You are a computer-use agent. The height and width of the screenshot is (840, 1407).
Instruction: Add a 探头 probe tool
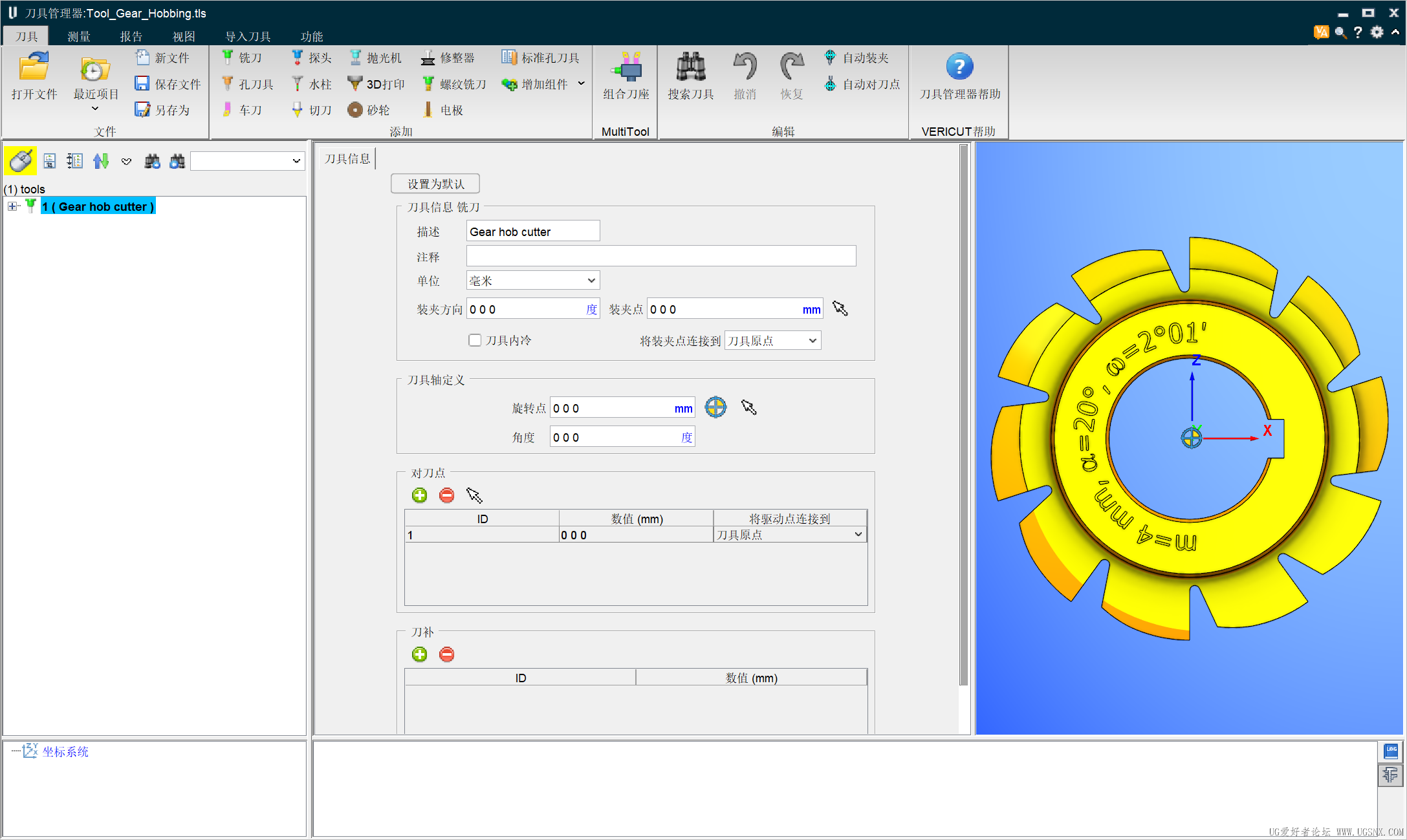(311, 58)
